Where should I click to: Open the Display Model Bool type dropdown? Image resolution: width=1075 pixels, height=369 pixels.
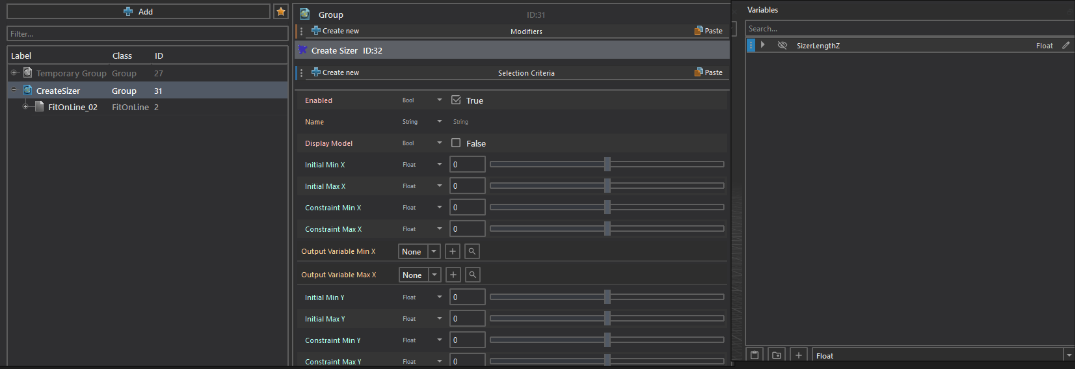[439, 143]
